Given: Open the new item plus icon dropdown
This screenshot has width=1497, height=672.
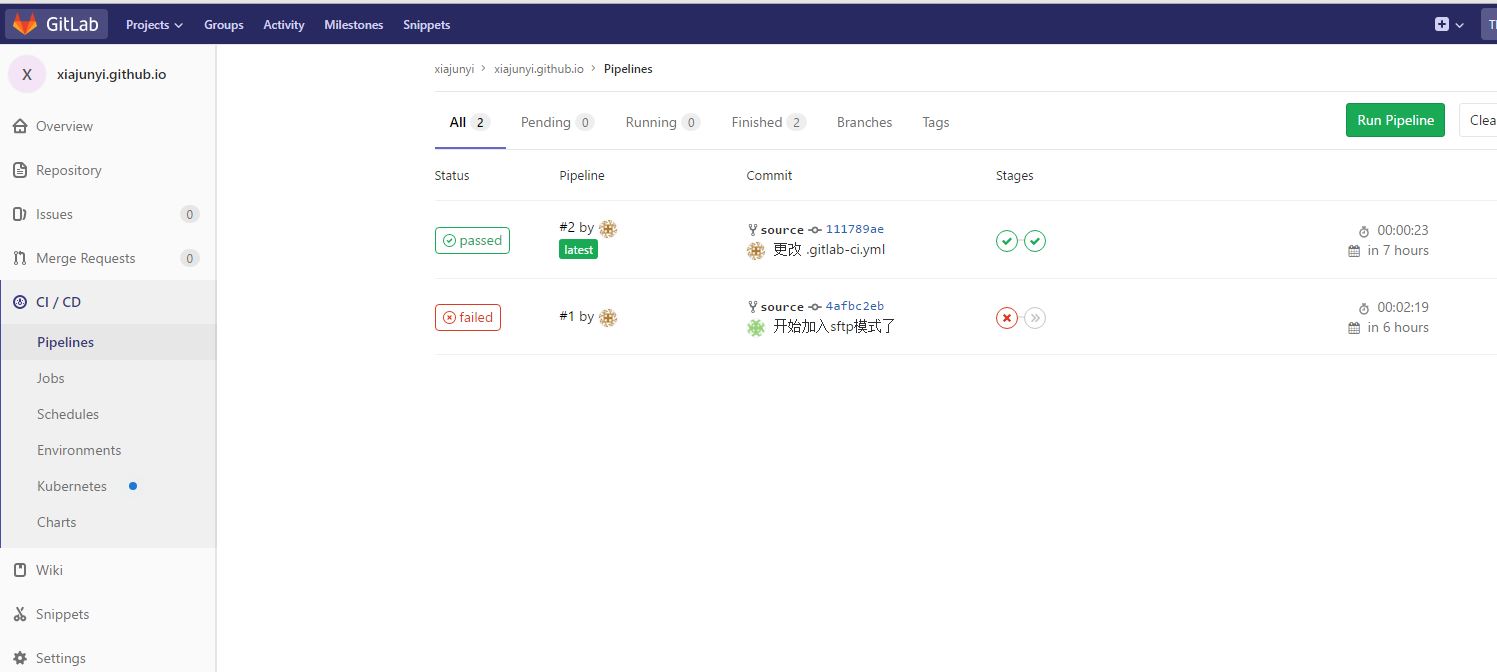Looking at the screenshot, I should [1449, 24].
